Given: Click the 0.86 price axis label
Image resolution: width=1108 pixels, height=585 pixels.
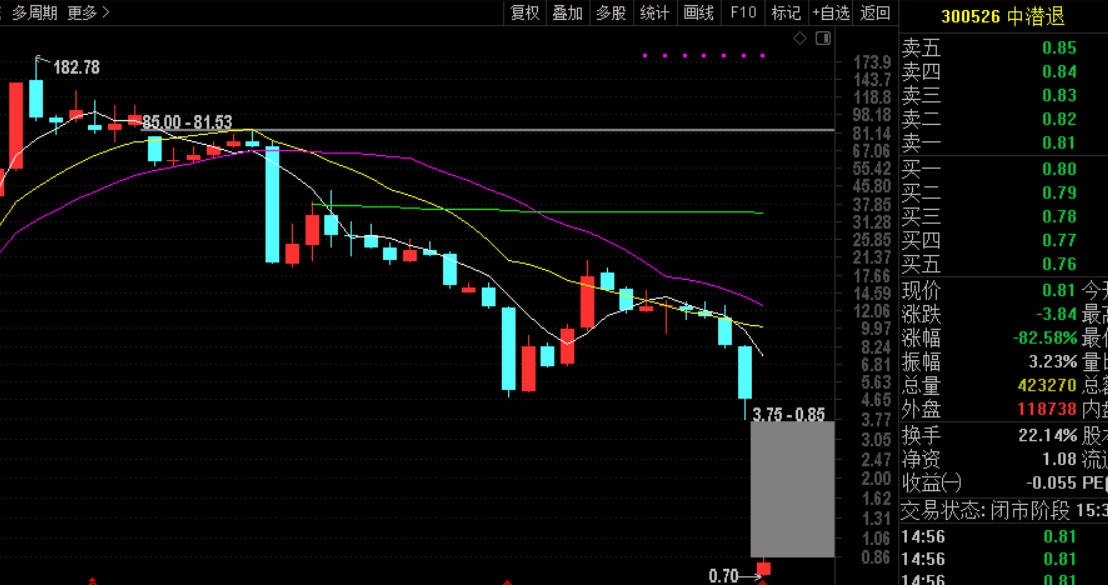Looking at the screenshot, I should tap(876, 557).
